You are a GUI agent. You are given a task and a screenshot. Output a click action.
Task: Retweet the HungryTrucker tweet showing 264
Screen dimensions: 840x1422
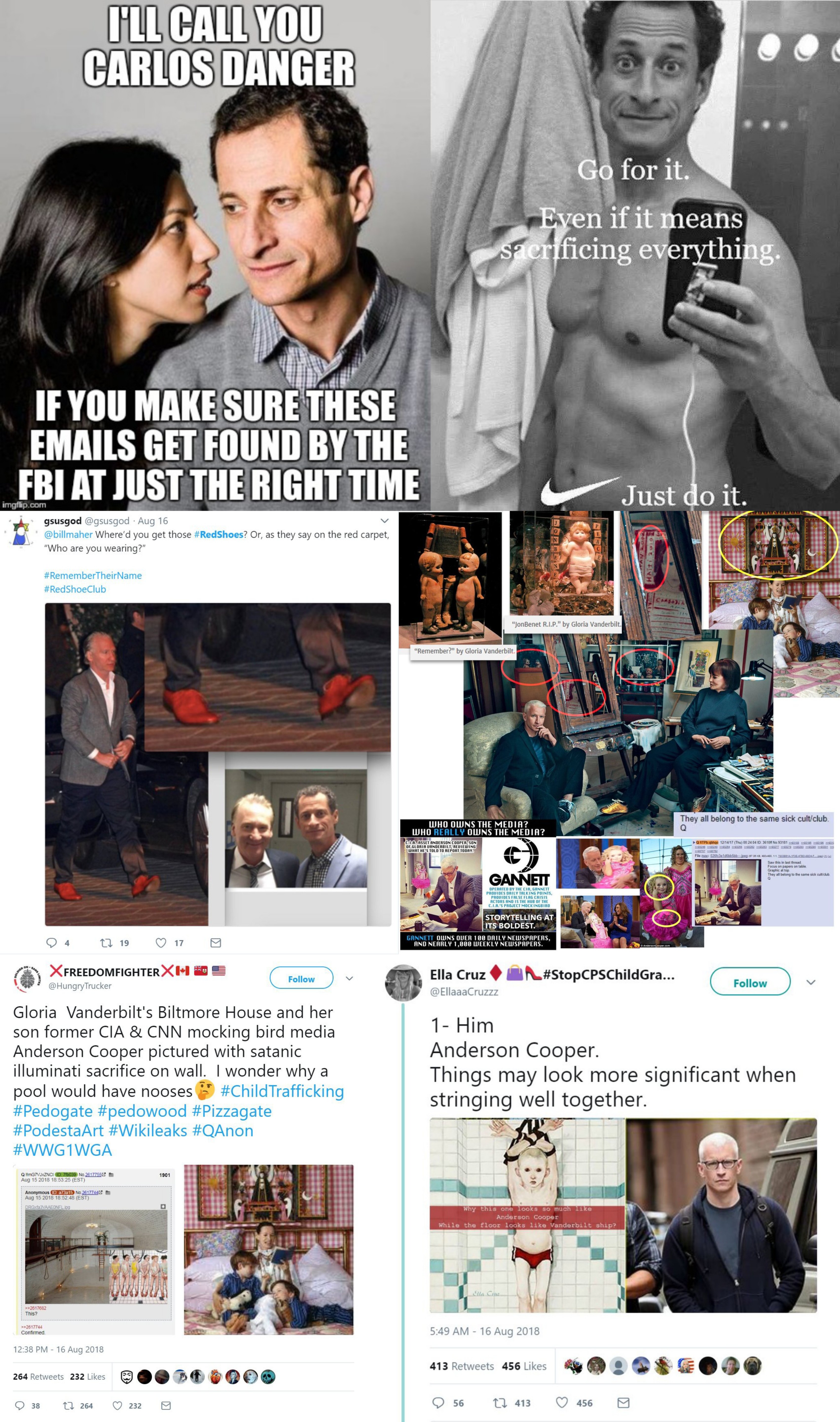click(x=68, y=1405)
